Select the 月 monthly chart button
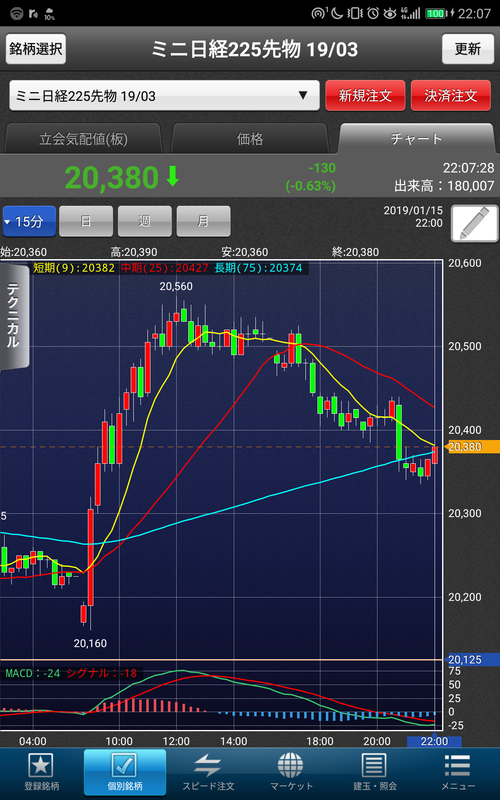Image resolution: width=500 pixels, height=800 pixels. pos(203,221)
